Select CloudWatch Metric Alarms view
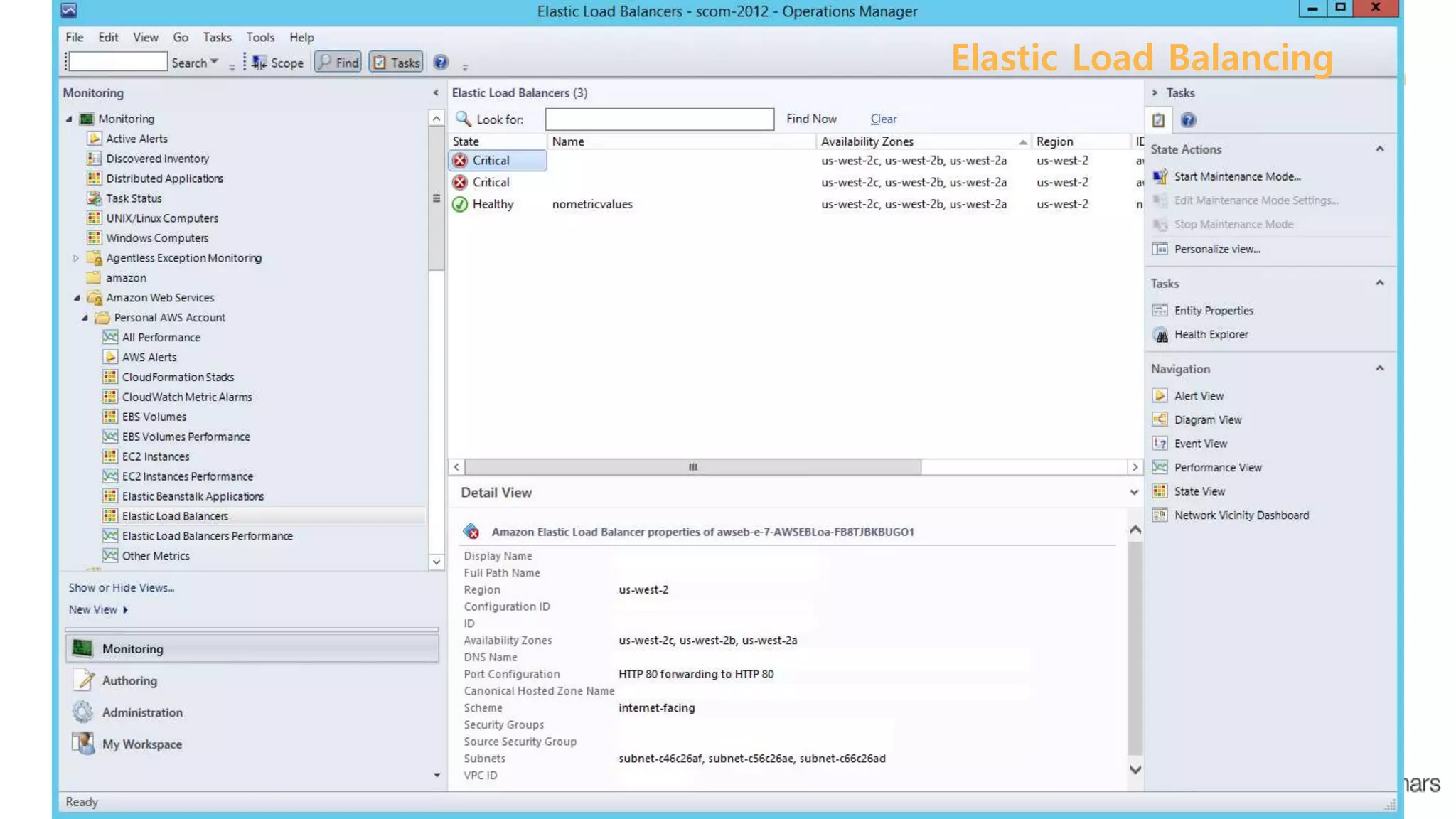 tap(187, 397)
